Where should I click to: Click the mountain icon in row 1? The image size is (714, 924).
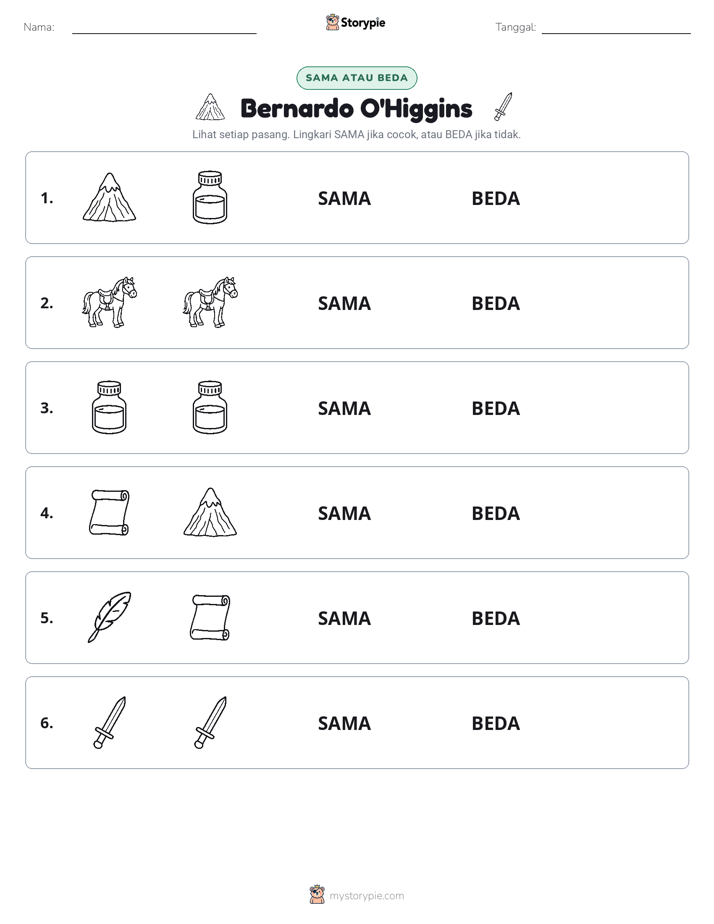click(110, 197)
